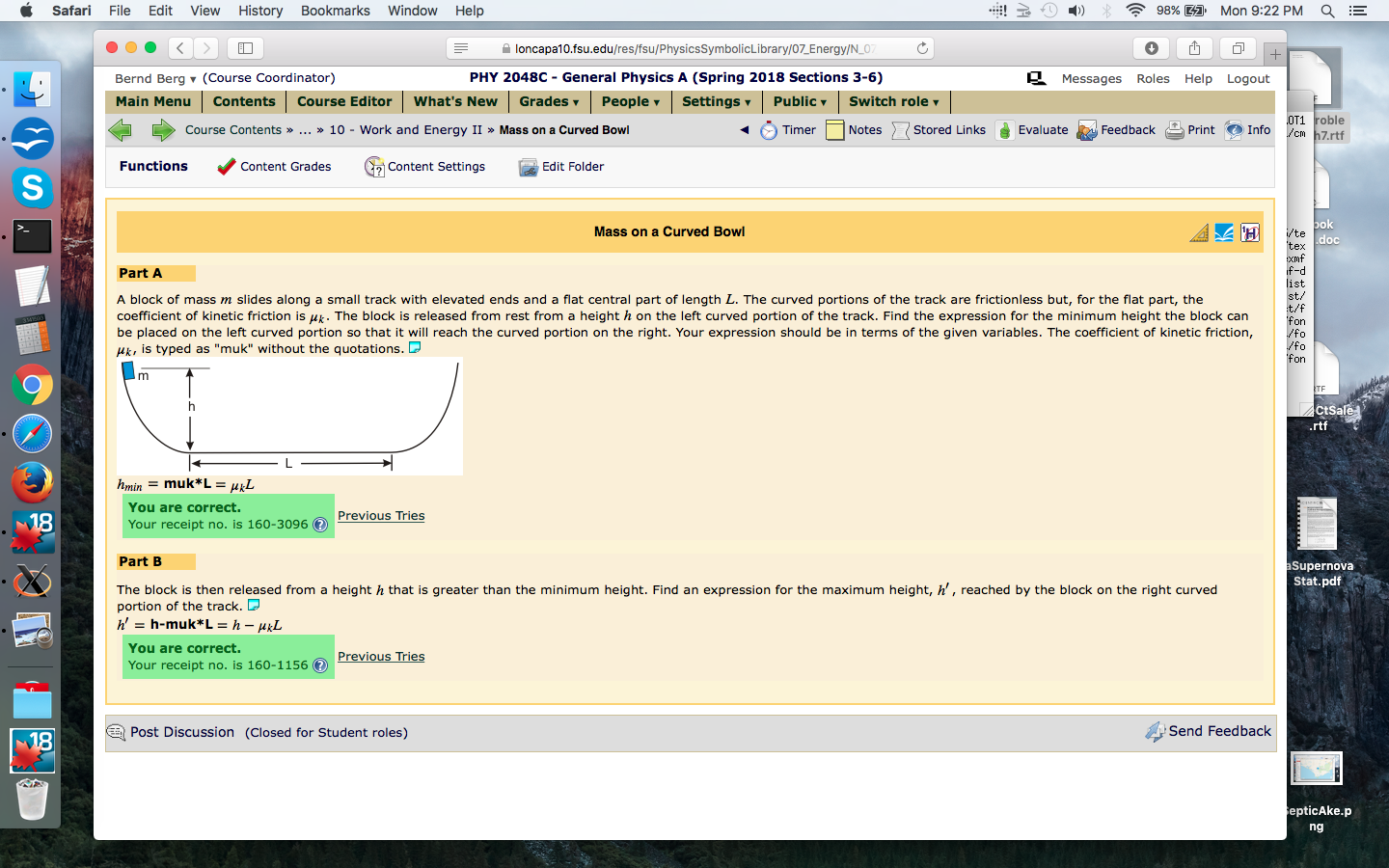Viewport: 1389px width, 868px height.
Task: Click Safari share button
Action: coord(1194,48)
